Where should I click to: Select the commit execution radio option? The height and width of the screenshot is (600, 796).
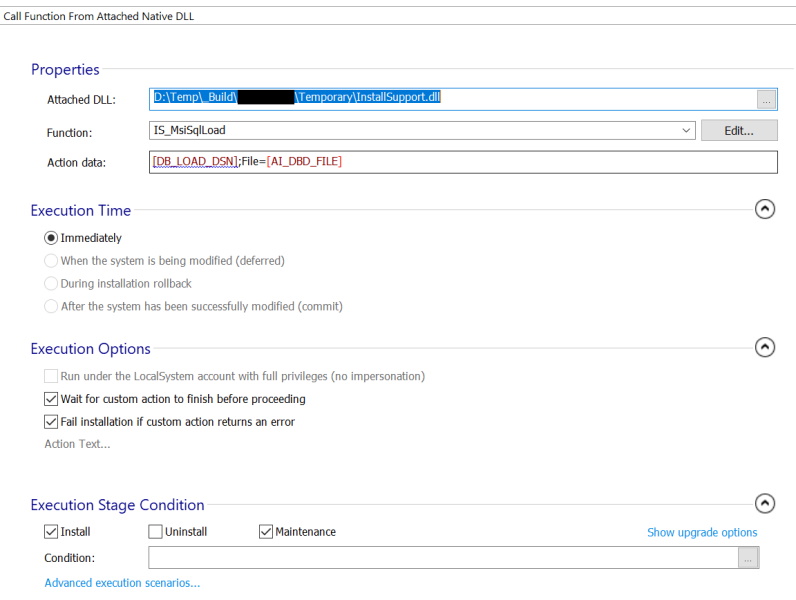click(x=51, y=307)
